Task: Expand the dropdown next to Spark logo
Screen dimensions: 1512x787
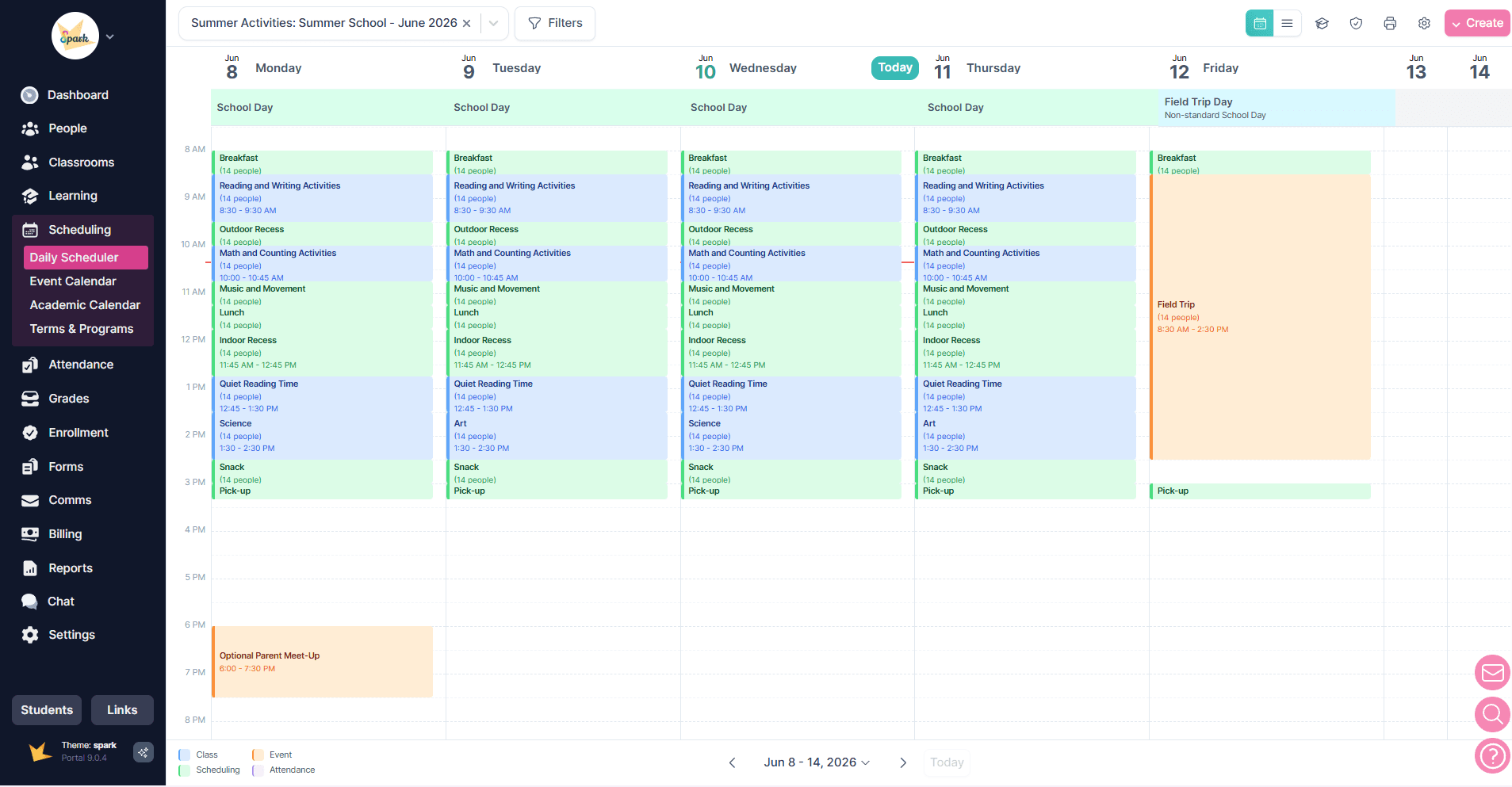Action: (110, 36)
